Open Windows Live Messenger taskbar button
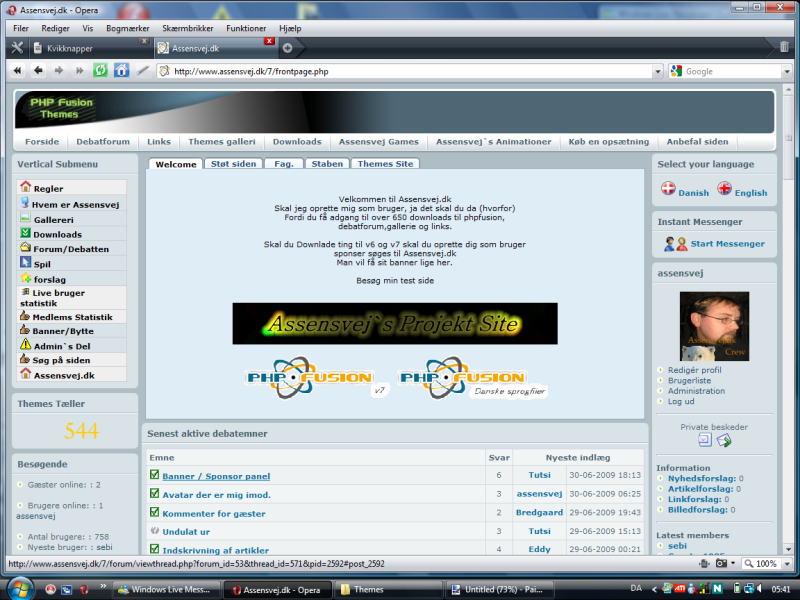The height and width of the screenshot is (600, 800). 166,589
